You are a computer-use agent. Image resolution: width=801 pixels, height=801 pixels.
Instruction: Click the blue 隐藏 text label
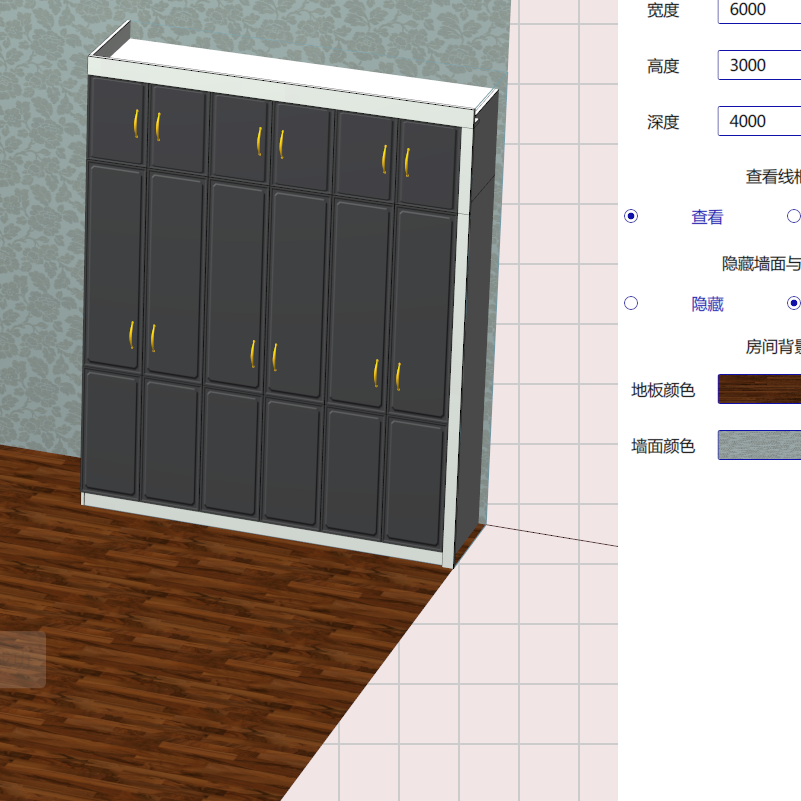(x=708, y=304)
